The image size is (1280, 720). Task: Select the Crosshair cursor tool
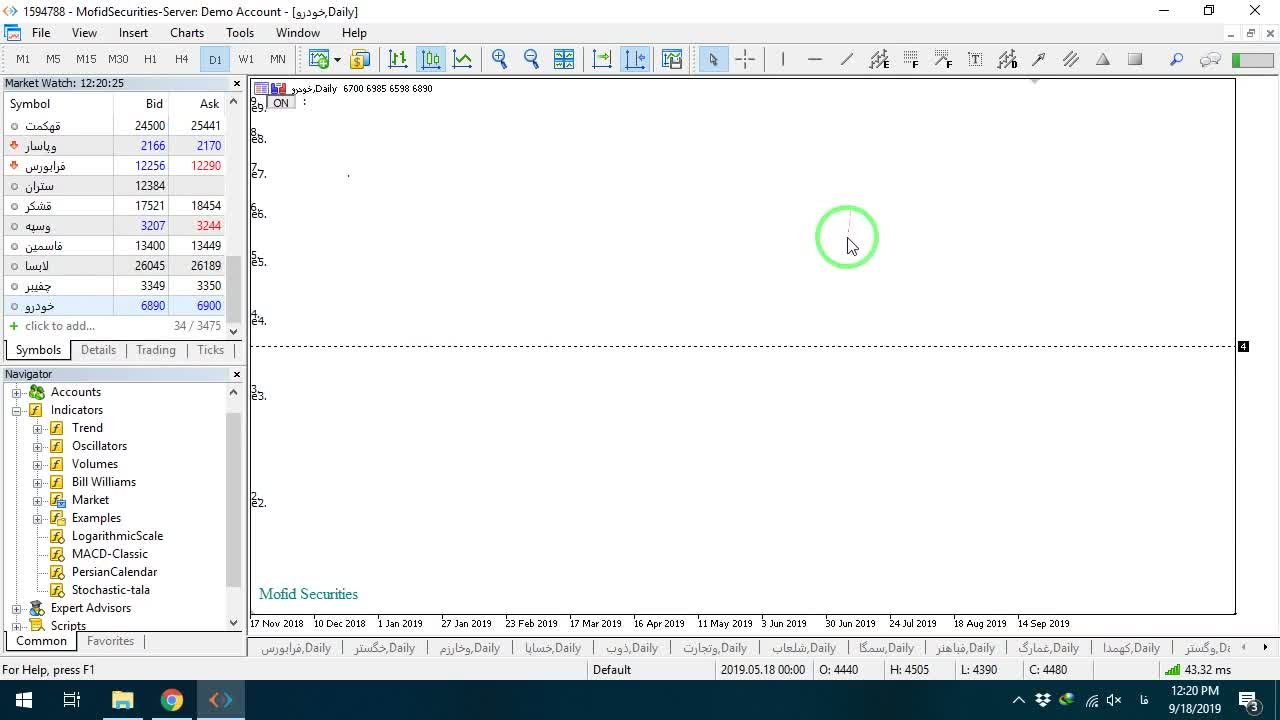745,60
